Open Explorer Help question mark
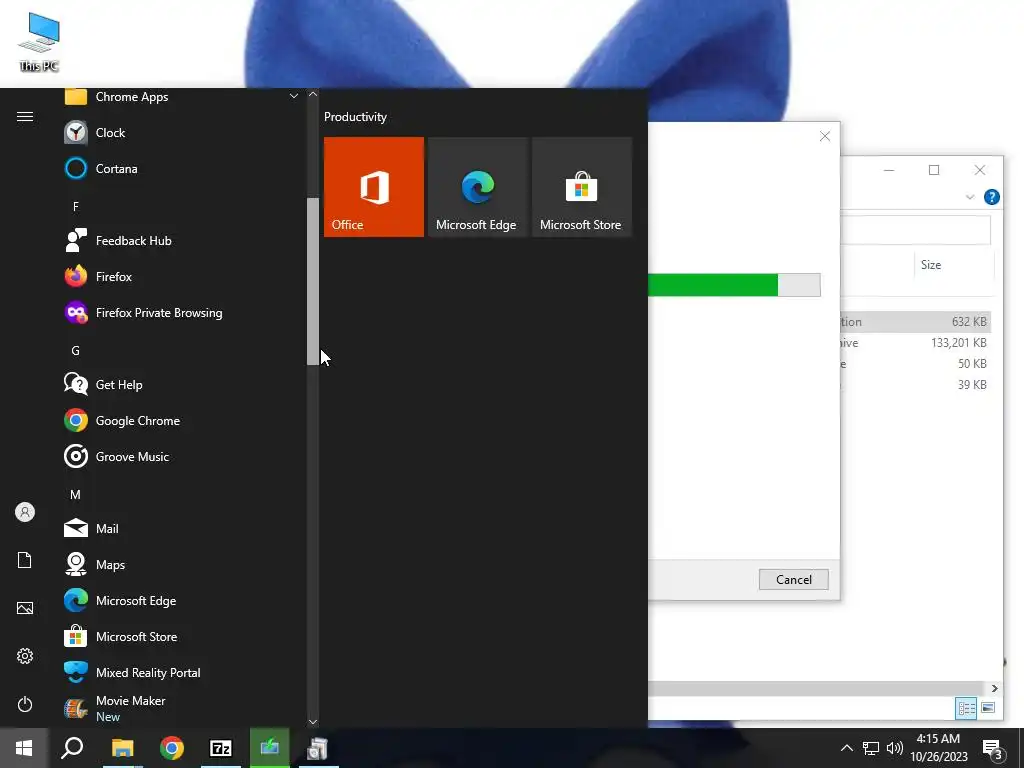The height and width of the screenshot is (768, 1024). point(991,197)
